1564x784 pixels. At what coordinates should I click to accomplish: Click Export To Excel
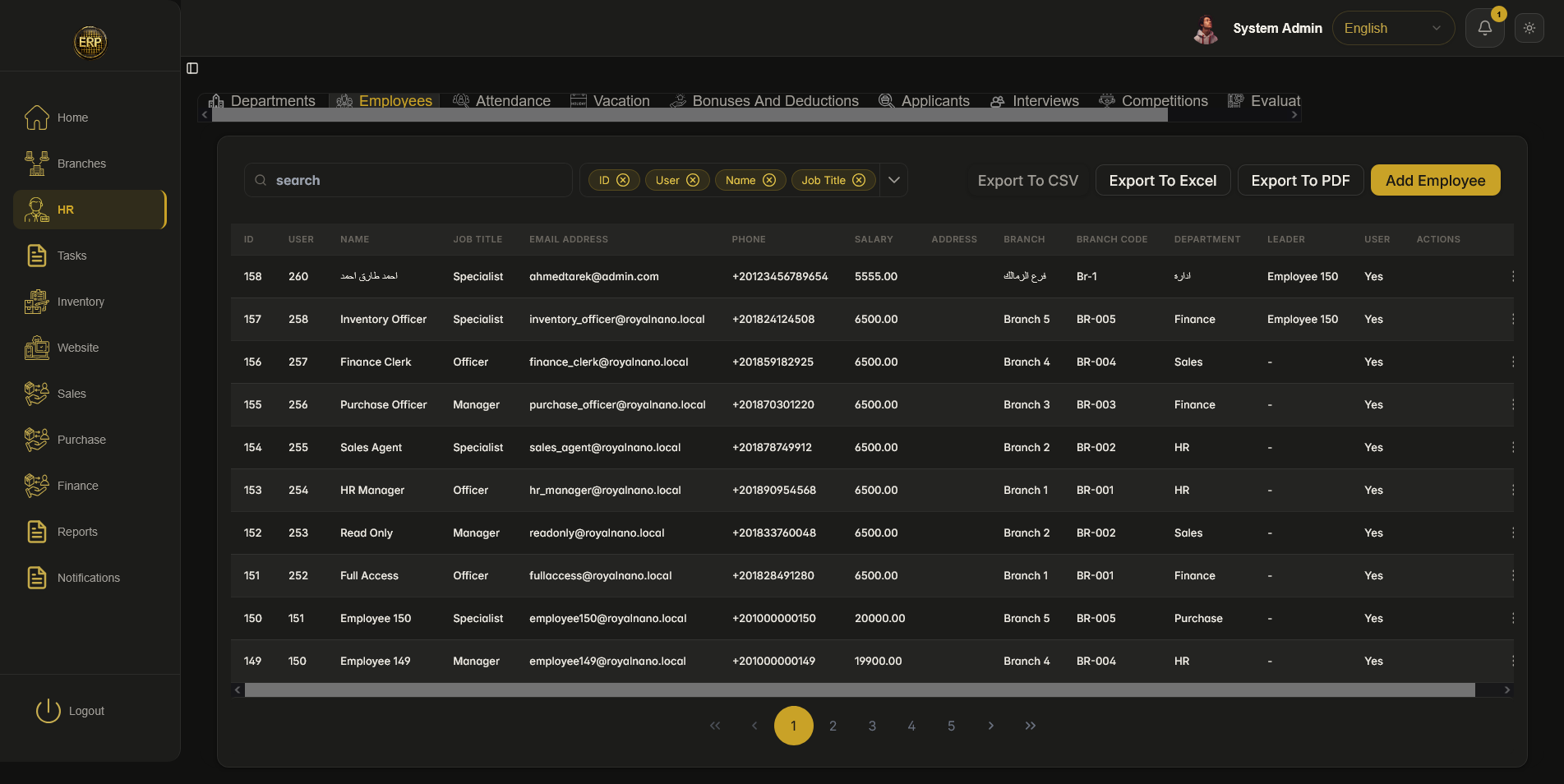(1162, 180)
